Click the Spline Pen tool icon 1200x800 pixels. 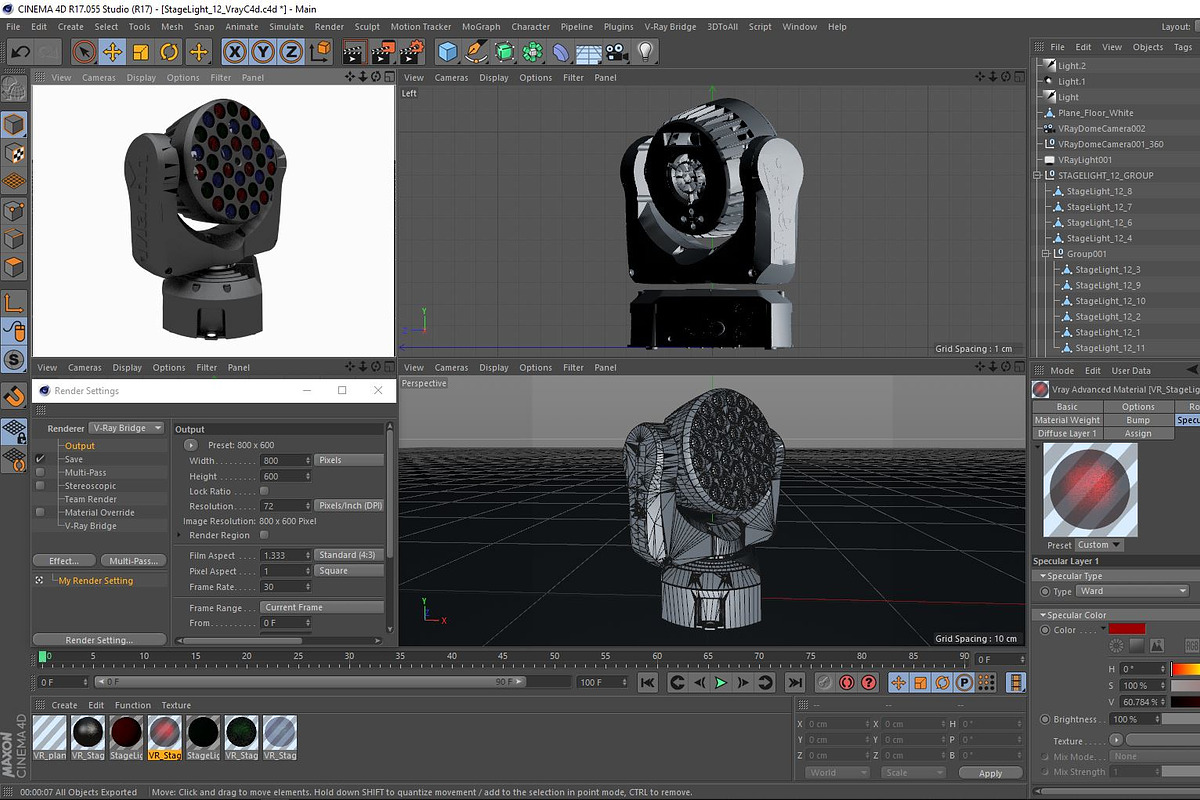[x=476, y=52]
